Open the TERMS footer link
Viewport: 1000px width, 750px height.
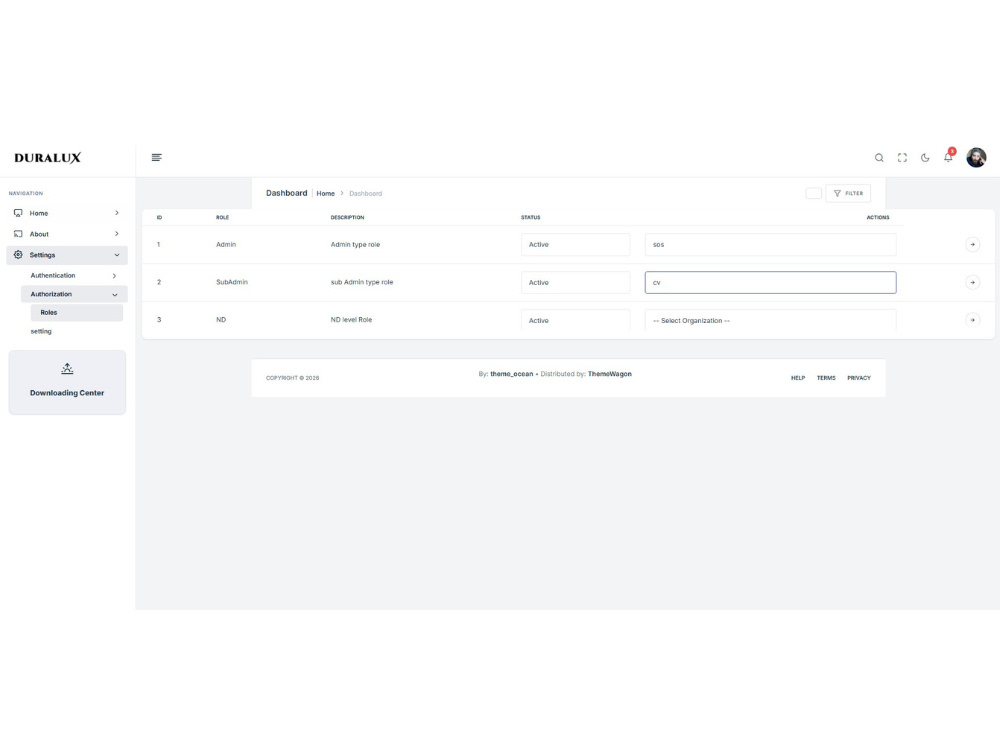pyautogui.click(x=826, y=378)
